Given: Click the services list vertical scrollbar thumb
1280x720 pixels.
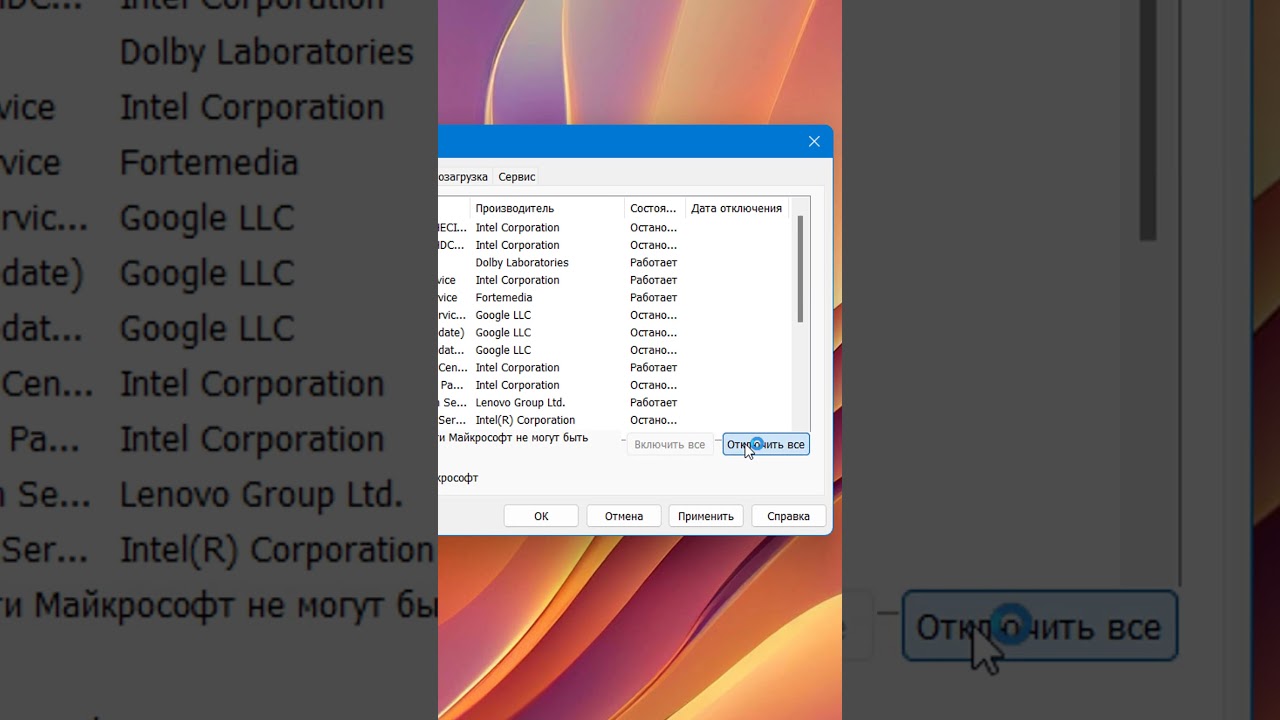Looking at the screenshot, I should 800,269.
